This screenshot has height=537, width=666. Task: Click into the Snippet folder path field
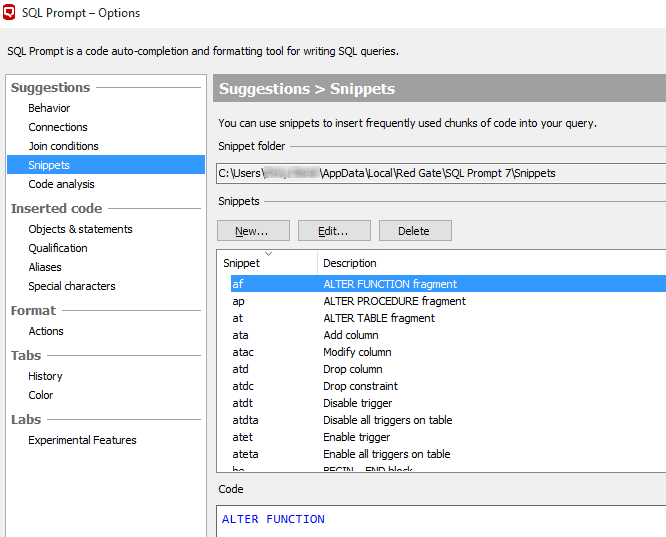pyautogui.click(x=441, y=173)
